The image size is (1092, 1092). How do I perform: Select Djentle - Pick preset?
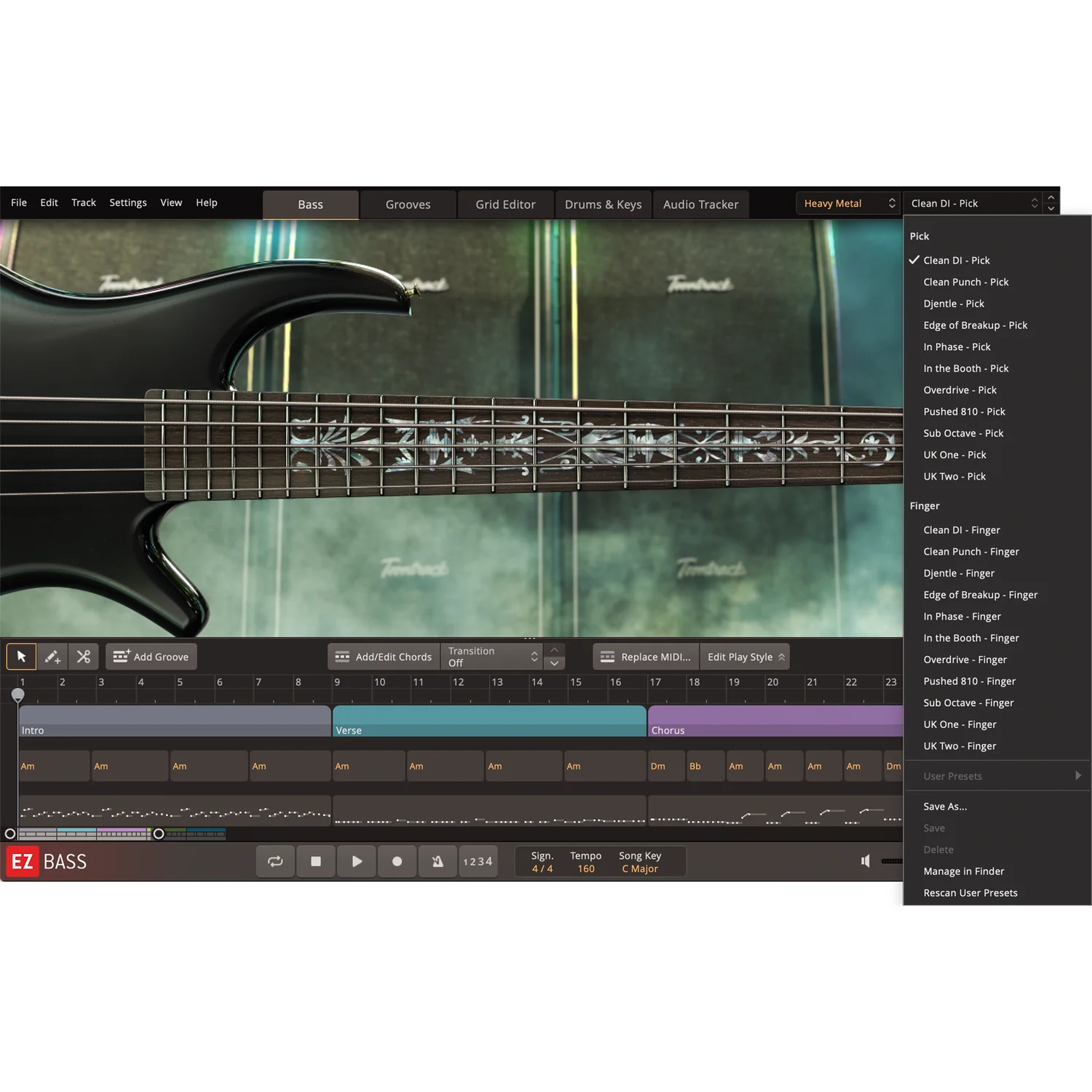click(x=997, y=304)
